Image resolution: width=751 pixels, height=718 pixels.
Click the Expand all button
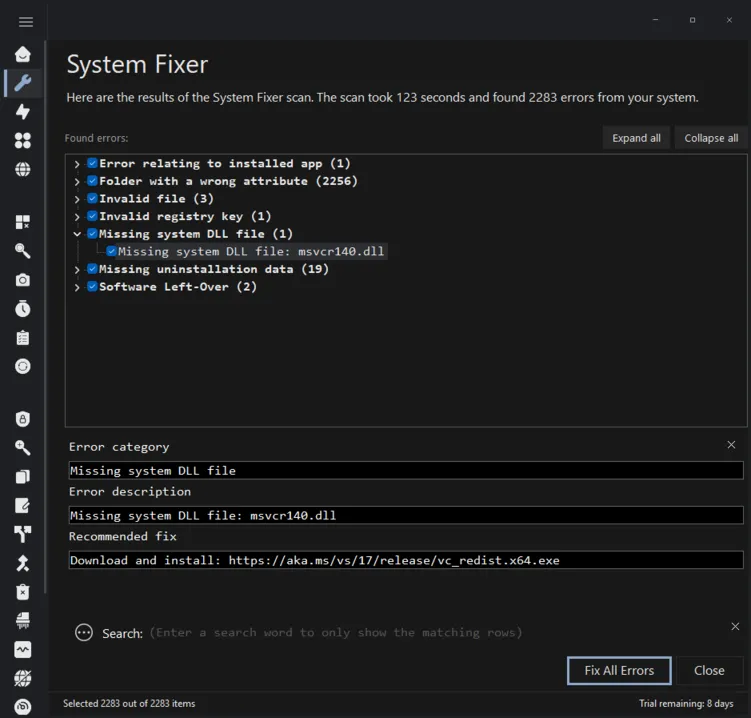click(x=636, y=138)
